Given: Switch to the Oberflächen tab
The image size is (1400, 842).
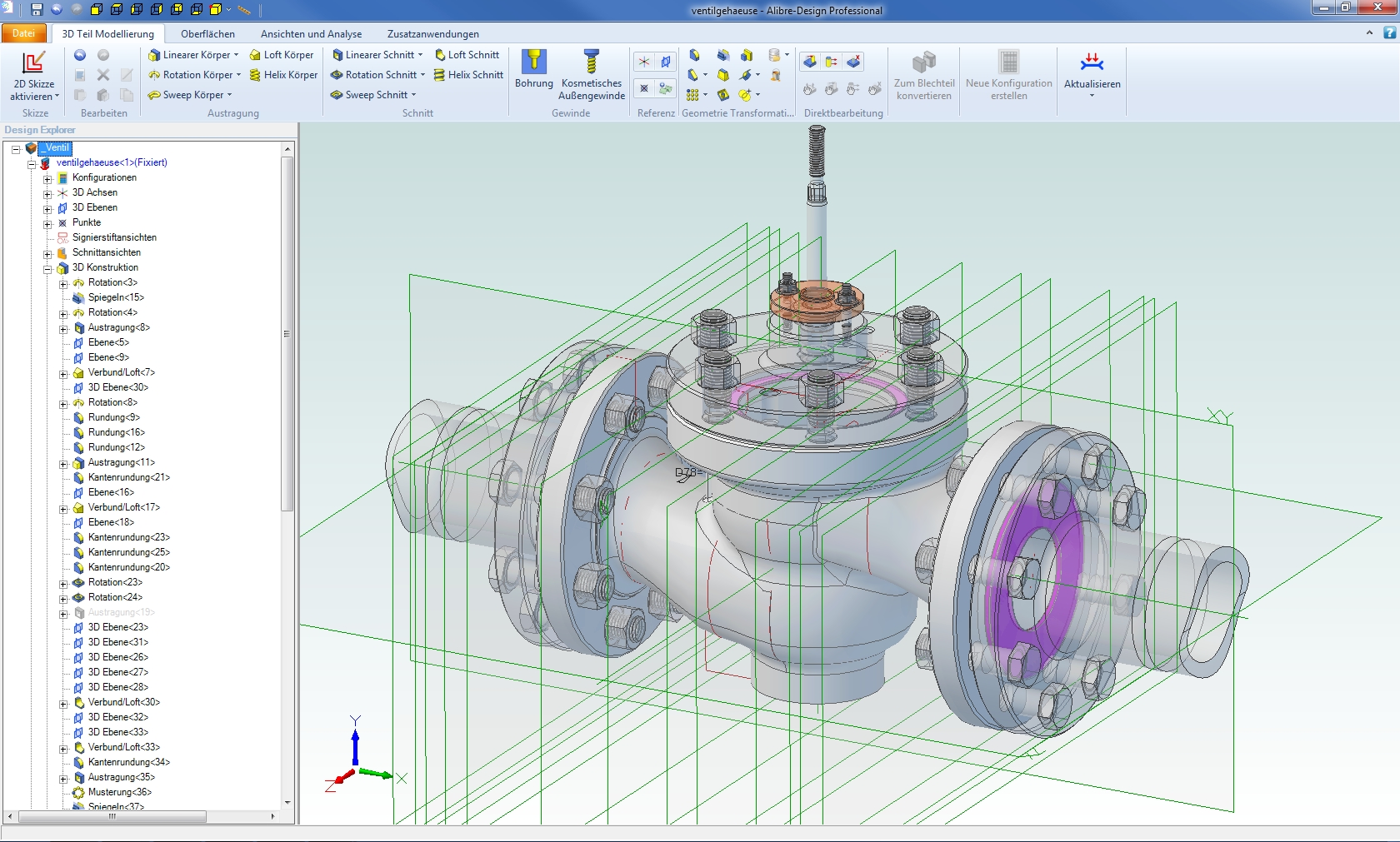Looking at the screenshot, I should 207,34.
